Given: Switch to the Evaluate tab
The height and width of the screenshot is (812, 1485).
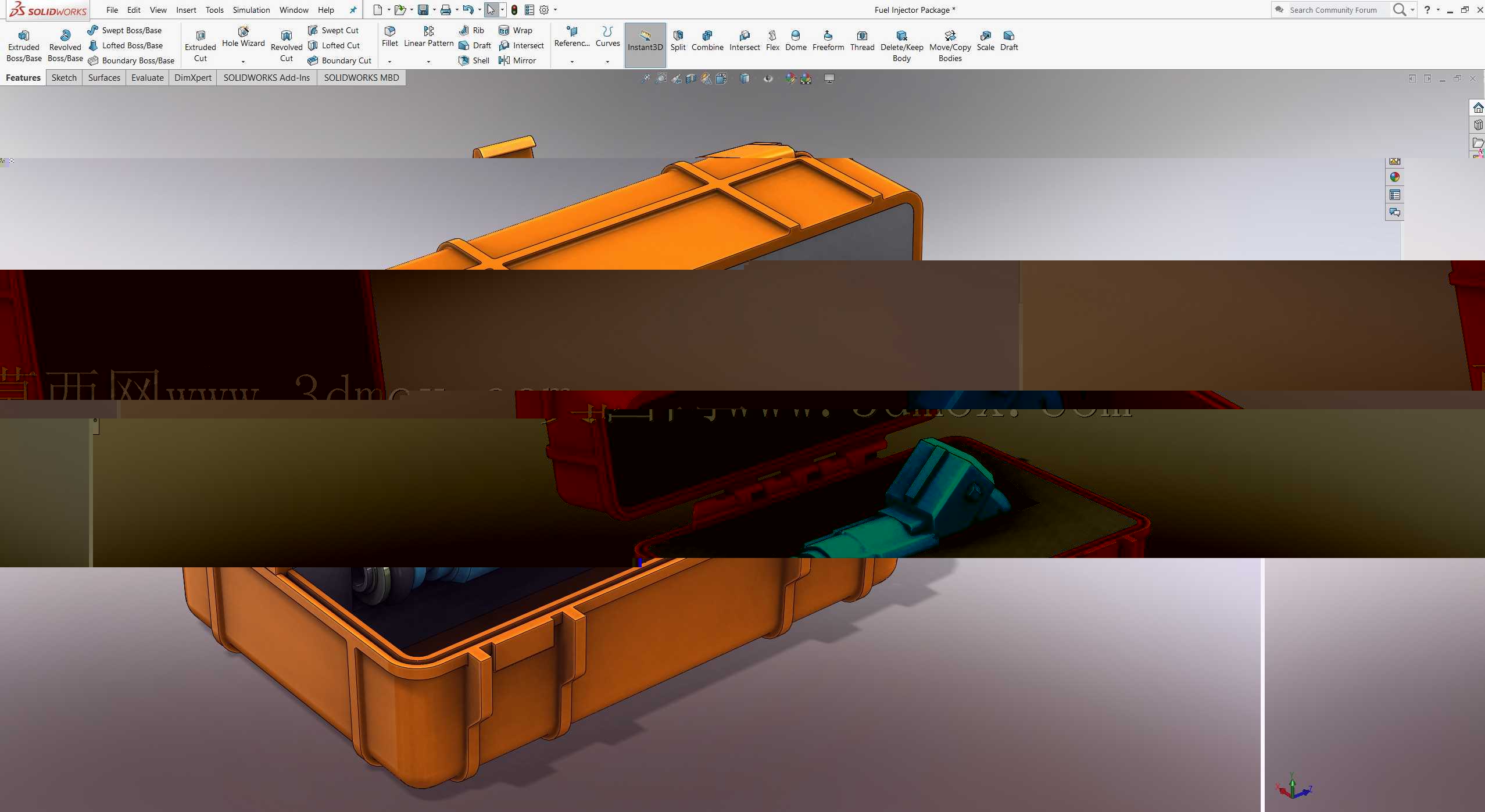Looking at the screenshot, I should [148, 78].
